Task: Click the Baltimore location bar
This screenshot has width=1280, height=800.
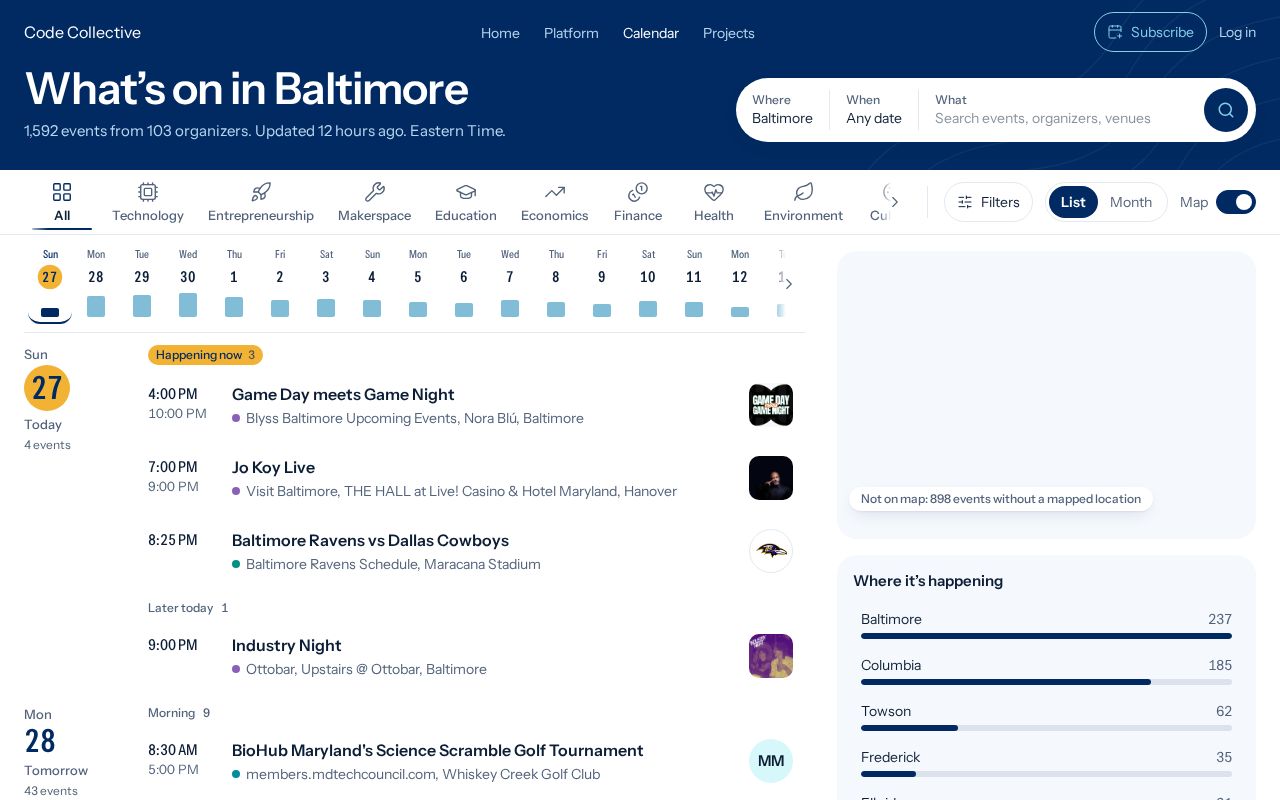Action: [x=1046, y=625]
